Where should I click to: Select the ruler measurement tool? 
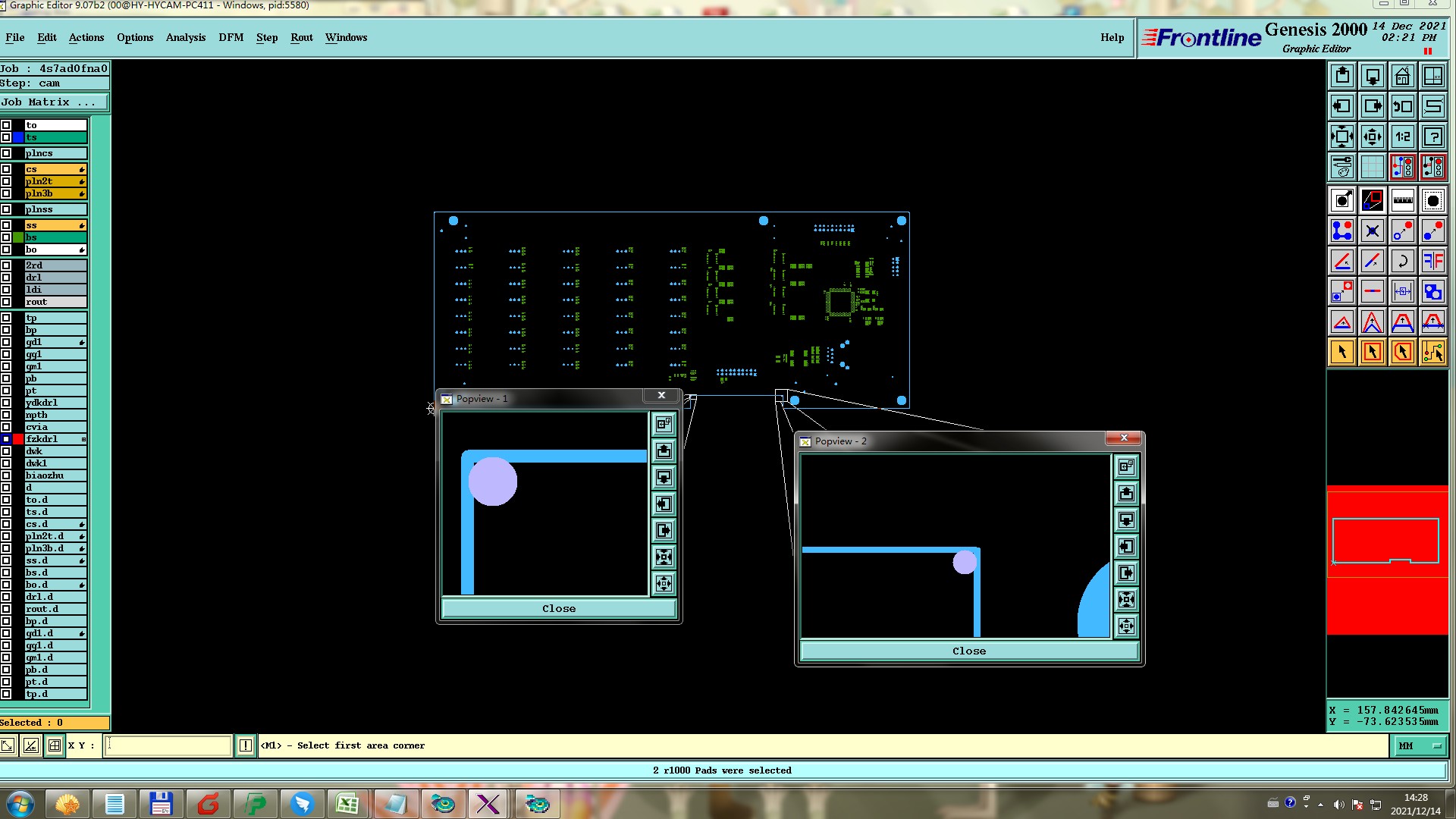point(1402,200)
